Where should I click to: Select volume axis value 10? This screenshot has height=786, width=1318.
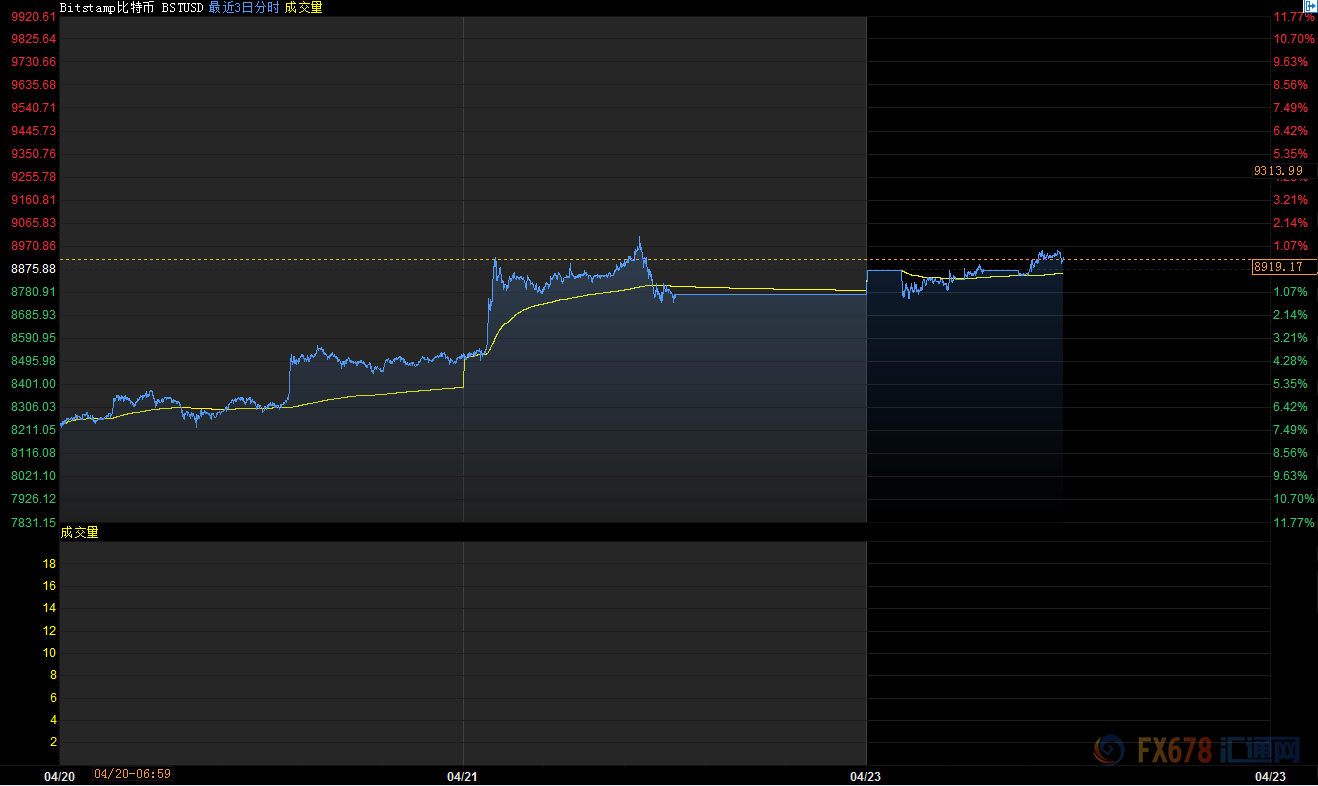[49, 653]
